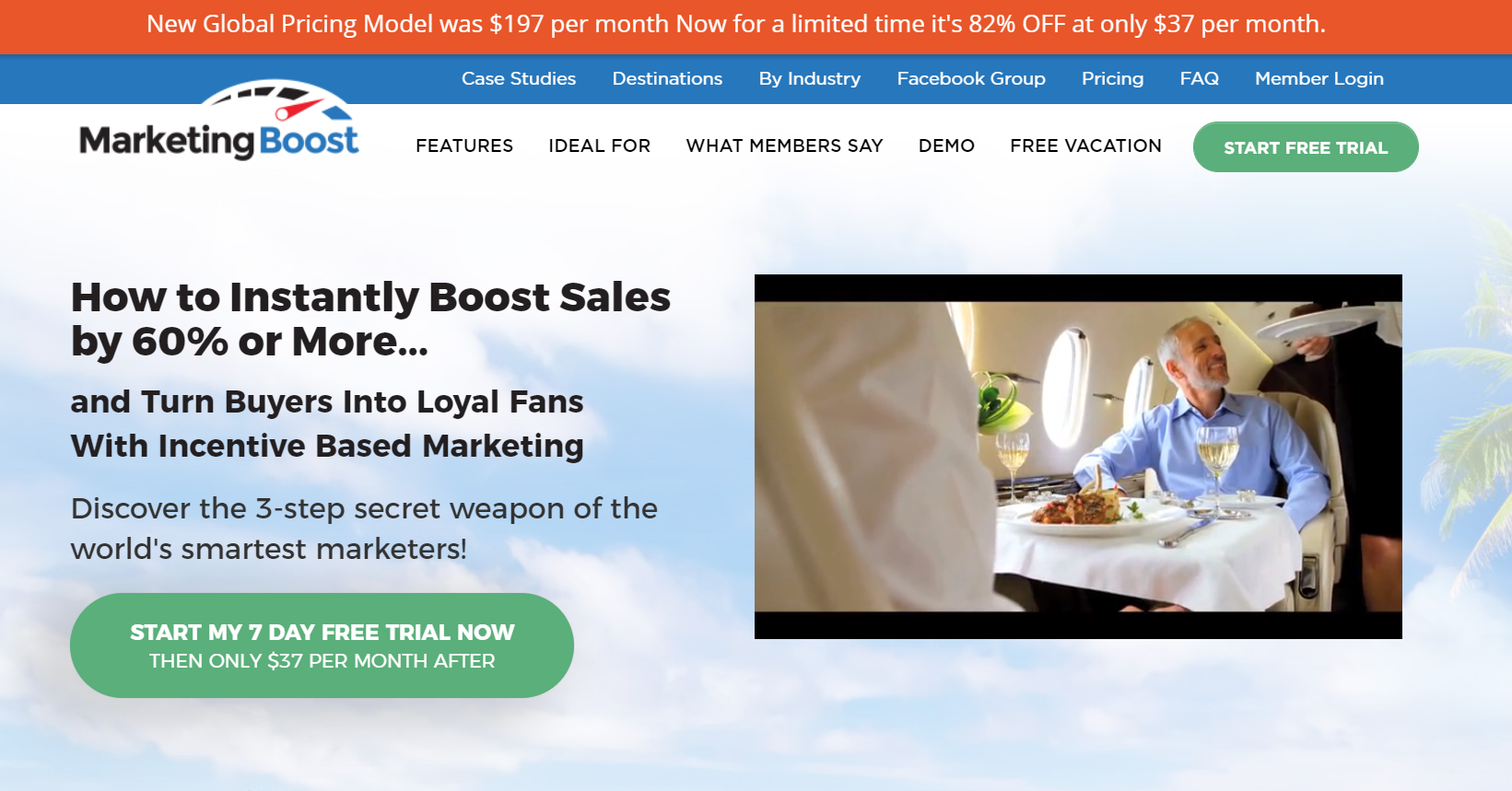Open the By Industry page

pyautogui.click(x=810, y=79)
